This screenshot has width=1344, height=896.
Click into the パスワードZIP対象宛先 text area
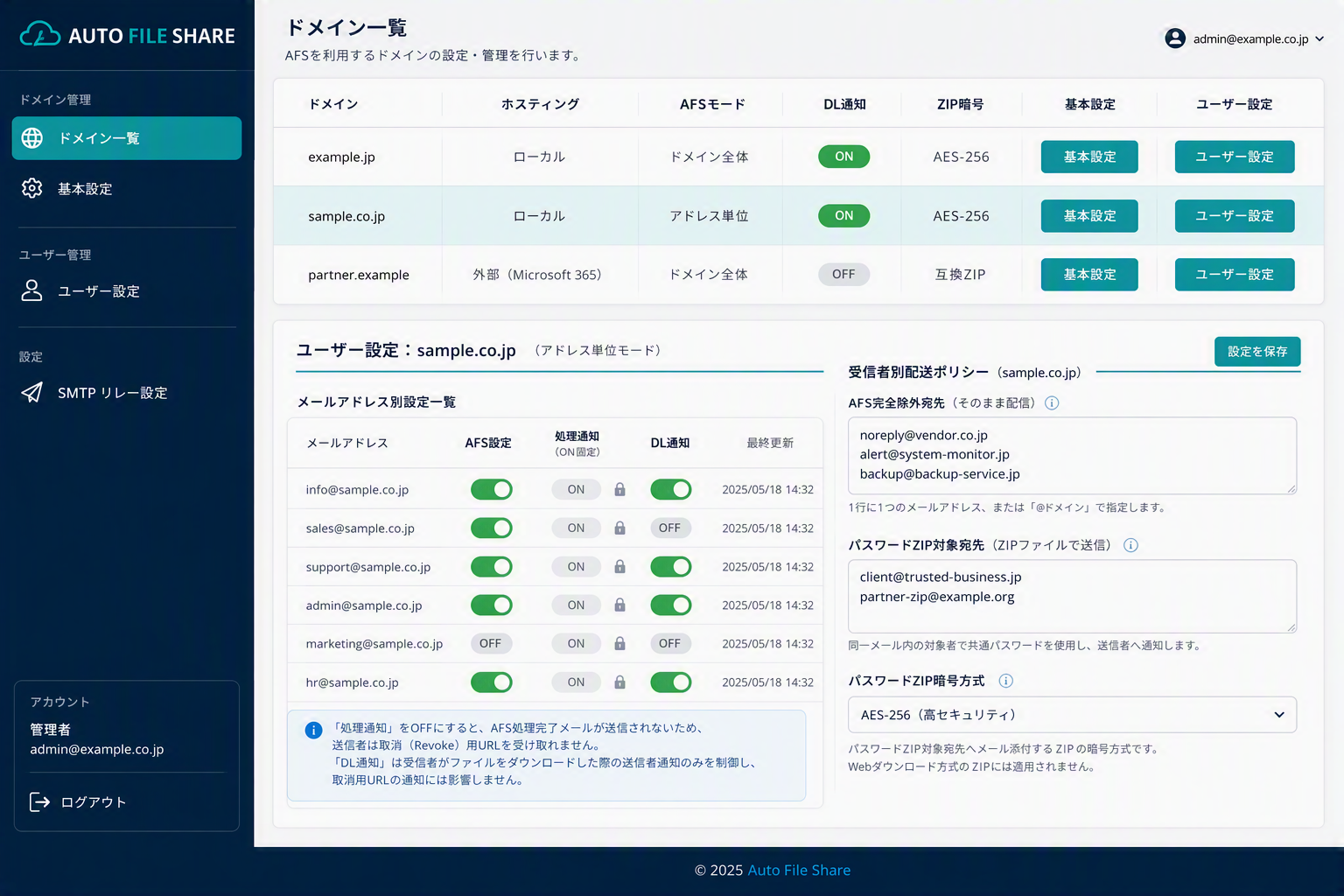coord(1072,596)
